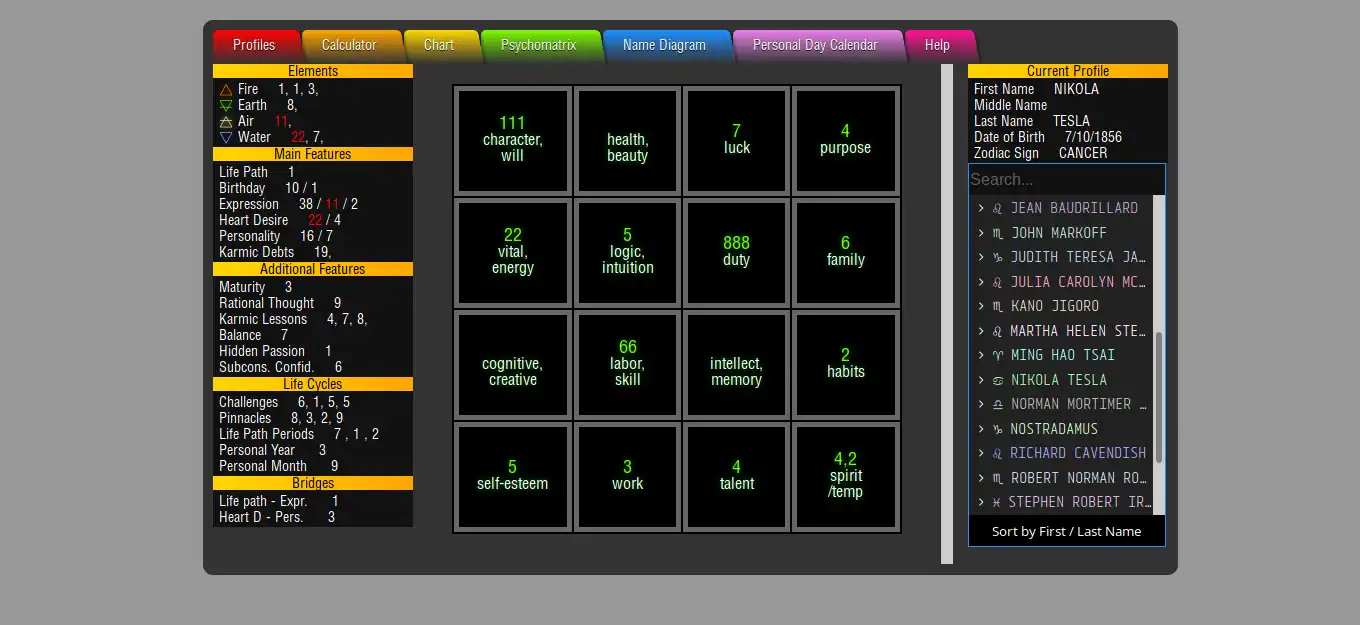Select the Psychomatrix tab
This screenshot has width=1360, height=625.
539,45
